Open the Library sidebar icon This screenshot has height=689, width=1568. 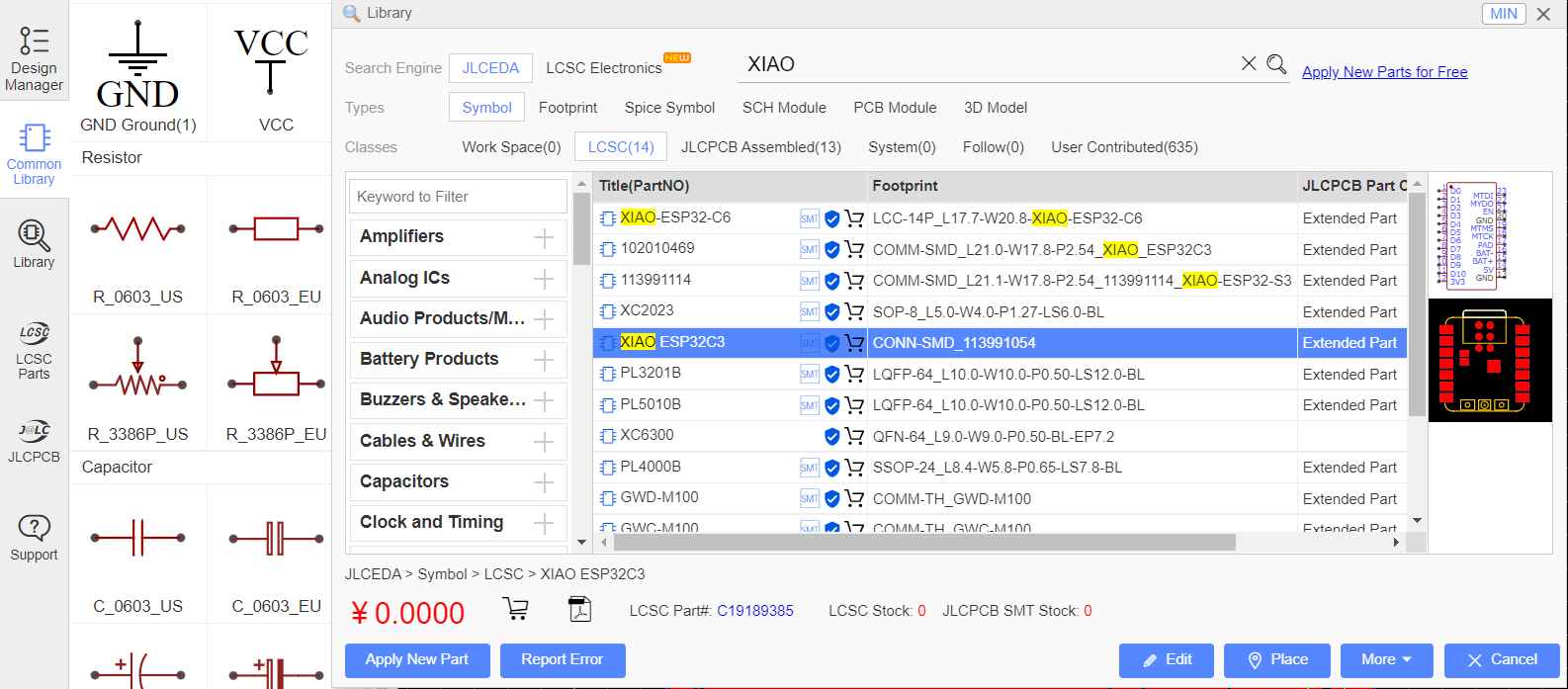click(34, 244)
